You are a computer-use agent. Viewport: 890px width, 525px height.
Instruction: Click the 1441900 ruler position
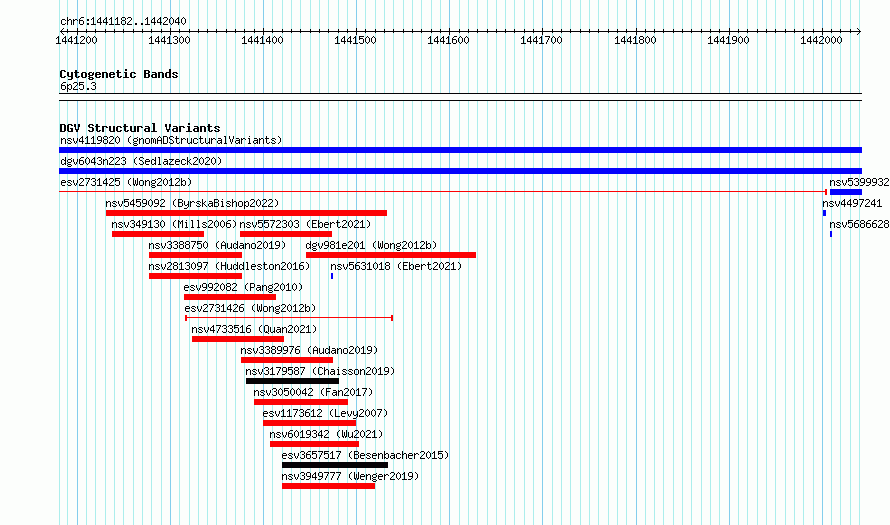pyautogui.click(x=728, y=40)
